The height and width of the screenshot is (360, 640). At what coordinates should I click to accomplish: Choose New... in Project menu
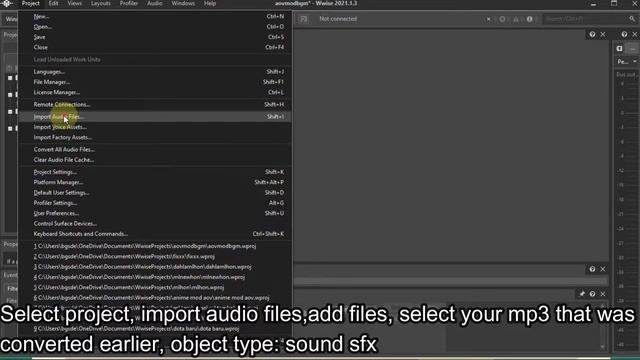[x=155, y=16]
